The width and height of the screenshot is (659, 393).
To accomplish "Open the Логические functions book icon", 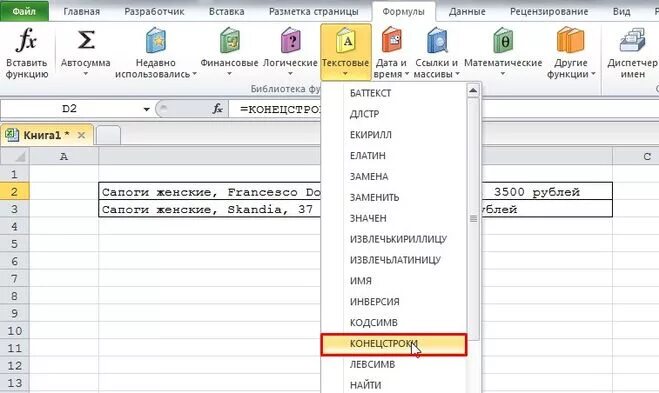I will 290,40.
